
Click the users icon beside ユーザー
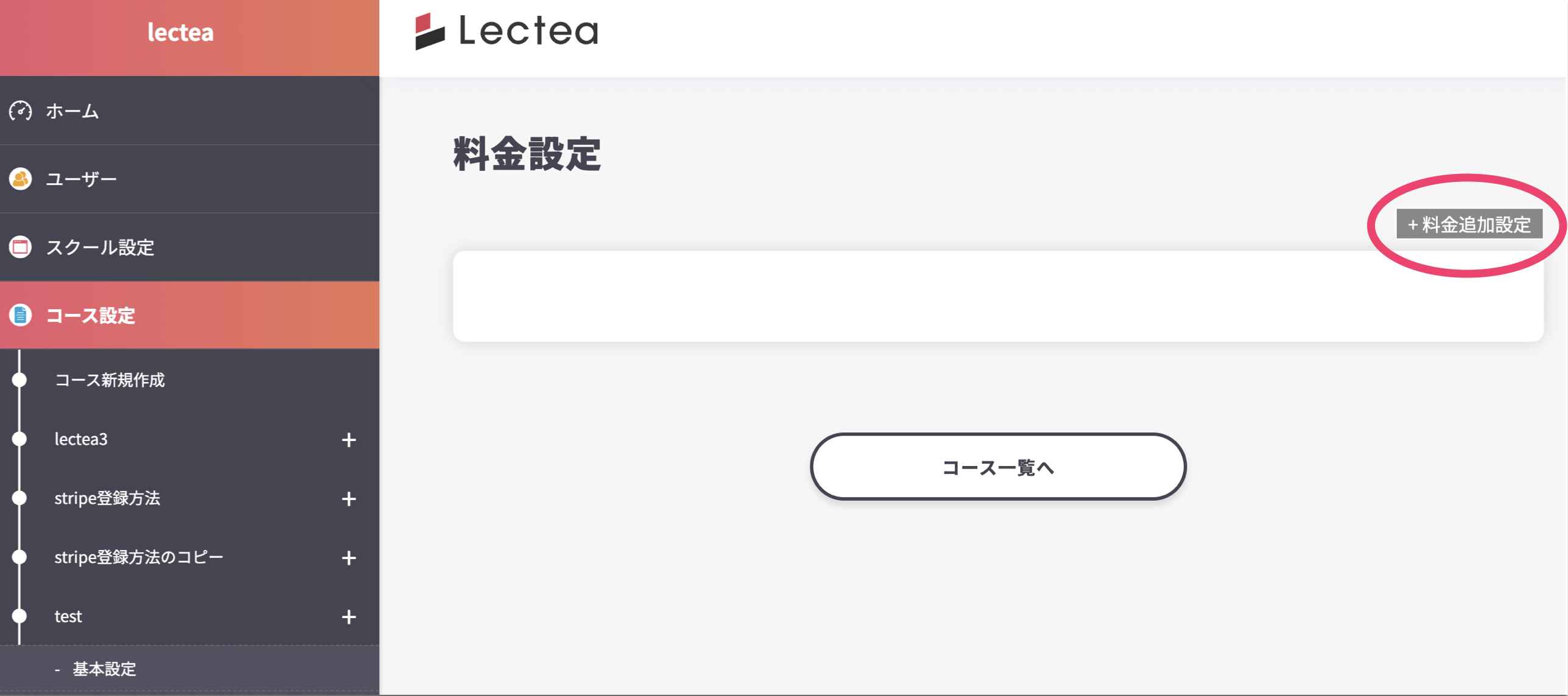pos(20,178)
